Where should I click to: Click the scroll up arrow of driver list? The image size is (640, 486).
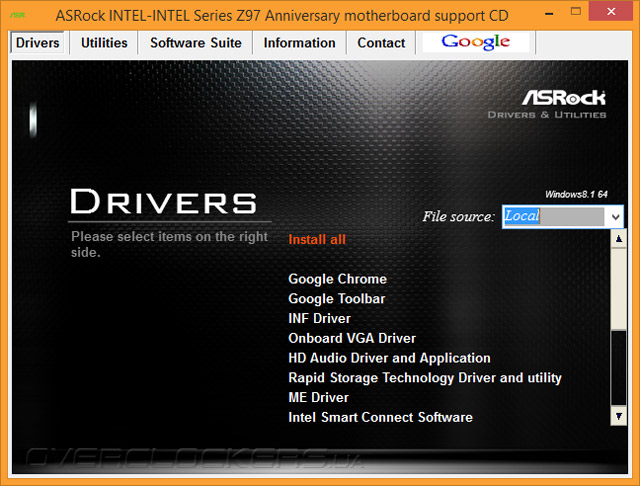pyautogui.click(x=619, y=239)
